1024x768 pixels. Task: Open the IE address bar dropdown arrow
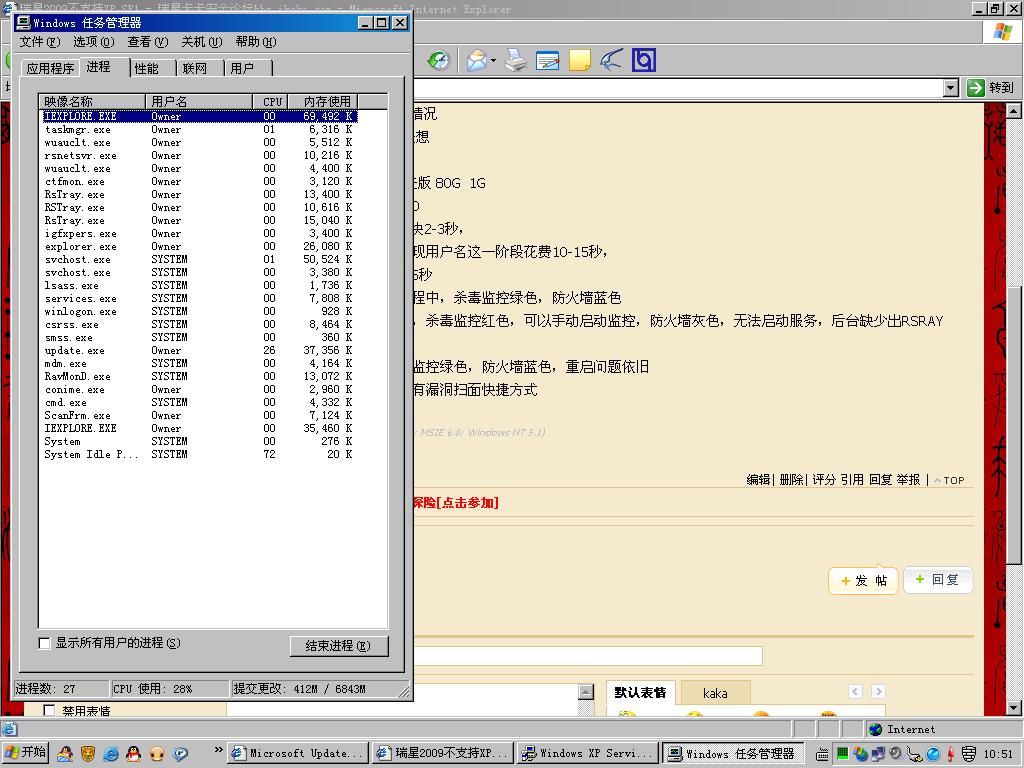[x=952, y=88]
